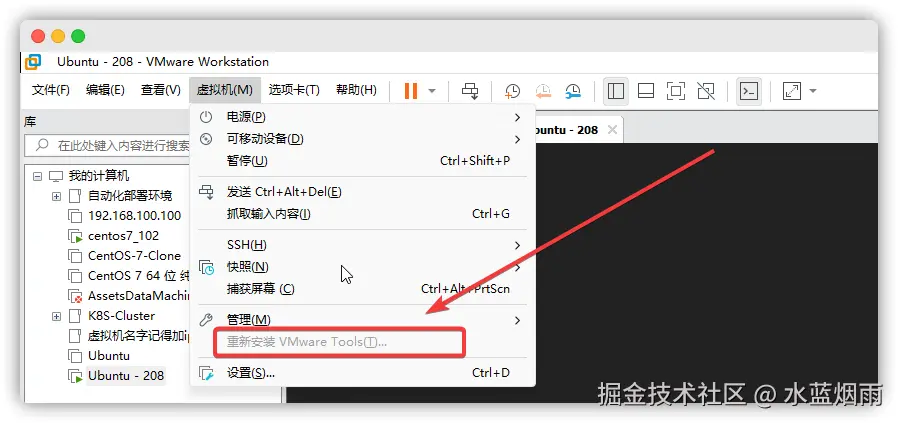Select the 自动化部署环境 tree item

130,196
